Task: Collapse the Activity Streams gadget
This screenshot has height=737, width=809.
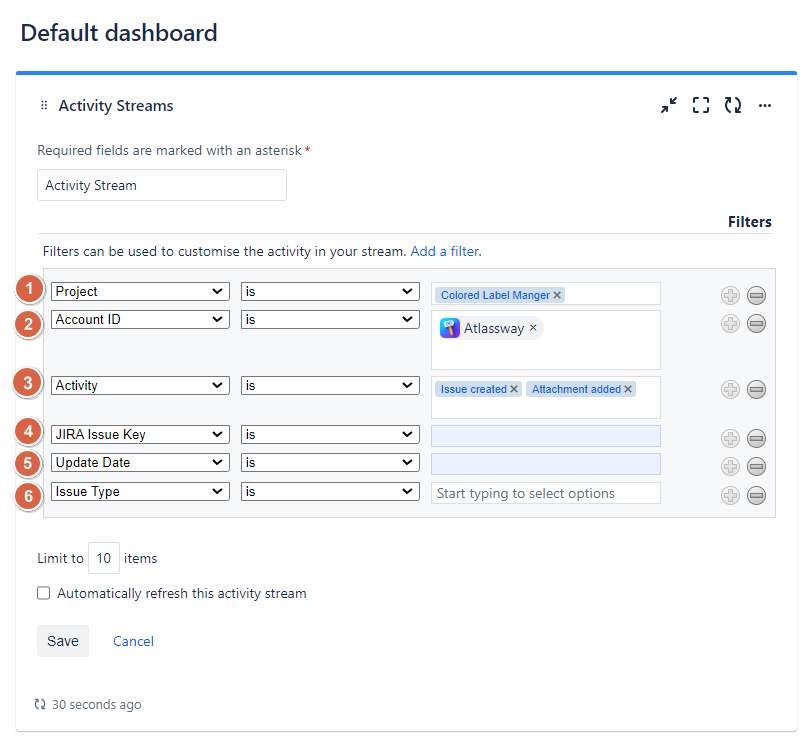Action: pyautogui.click(x=668, y=105)
